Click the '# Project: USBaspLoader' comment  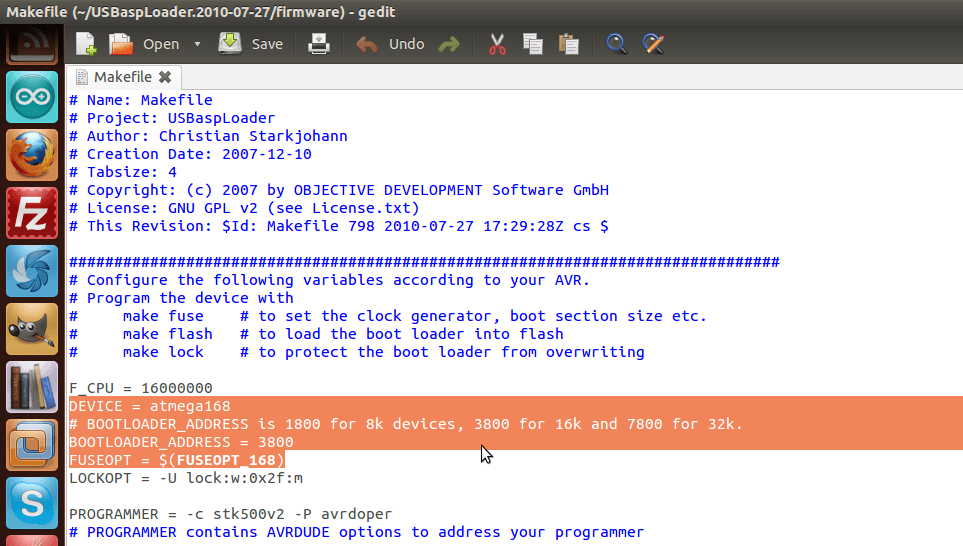coord(172,118)
